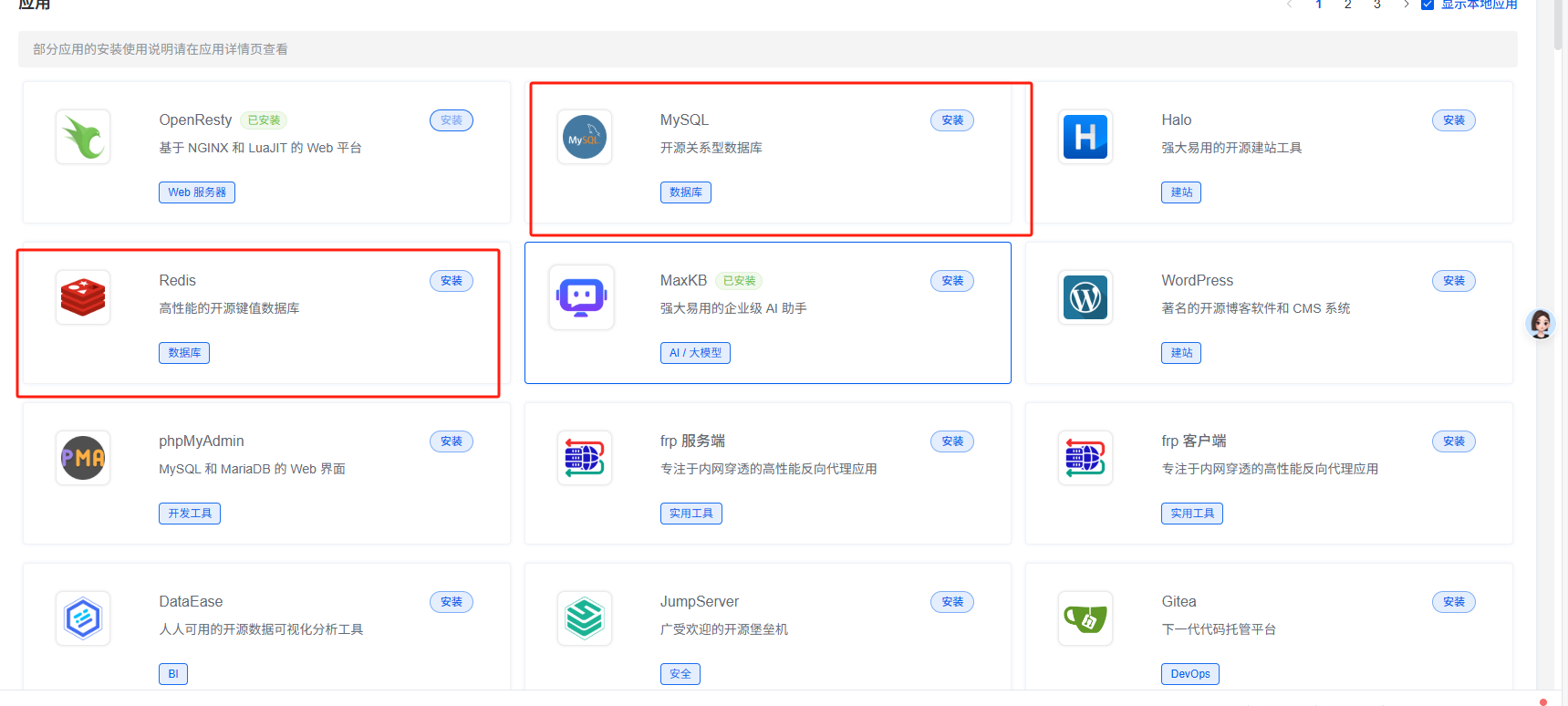Image resolution: width=1568 pixels, height=706 pixels.
Task: Click the 已安装 badge next to OpenResty
Action: (x=264, y=120)
